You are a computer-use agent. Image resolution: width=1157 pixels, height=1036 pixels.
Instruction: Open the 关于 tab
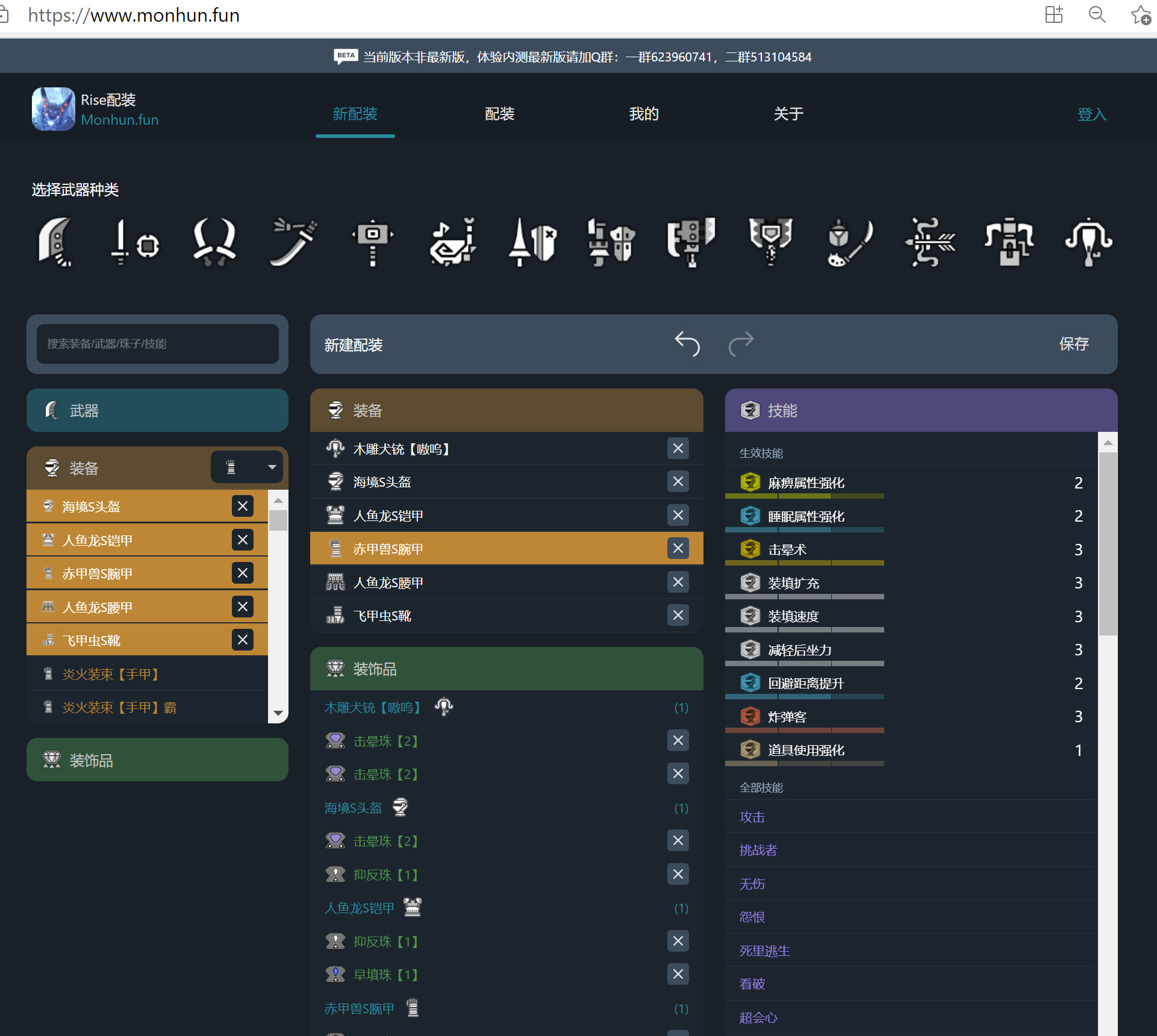click(x=788, y=114)
